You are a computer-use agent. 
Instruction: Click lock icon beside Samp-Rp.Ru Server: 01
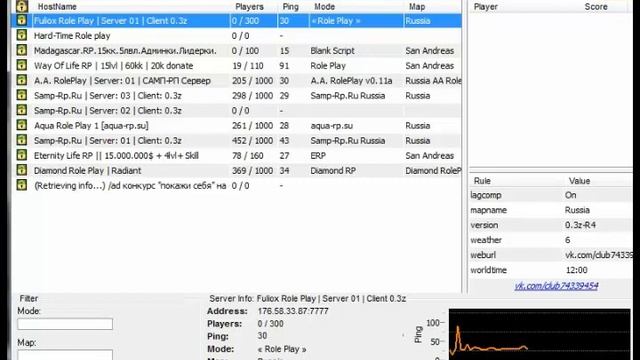(x=22, y=140)
